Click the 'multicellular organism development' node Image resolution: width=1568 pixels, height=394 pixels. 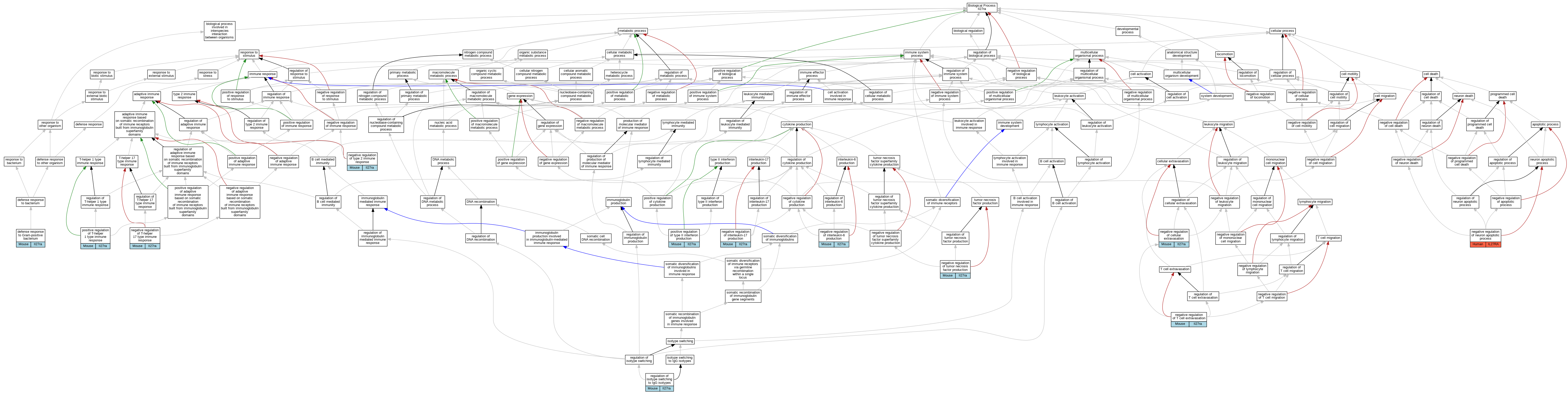(x=1181, y=74)
